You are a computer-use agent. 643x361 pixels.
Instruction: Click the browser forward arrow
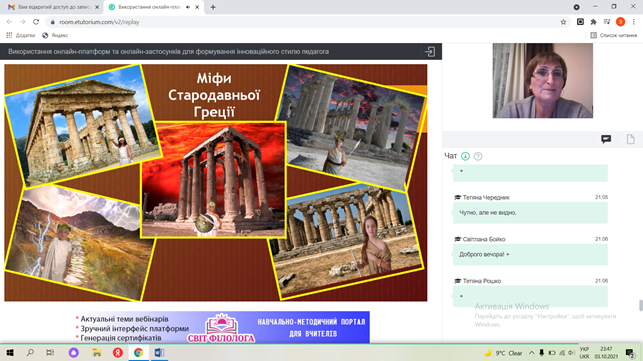pos(23,22)
